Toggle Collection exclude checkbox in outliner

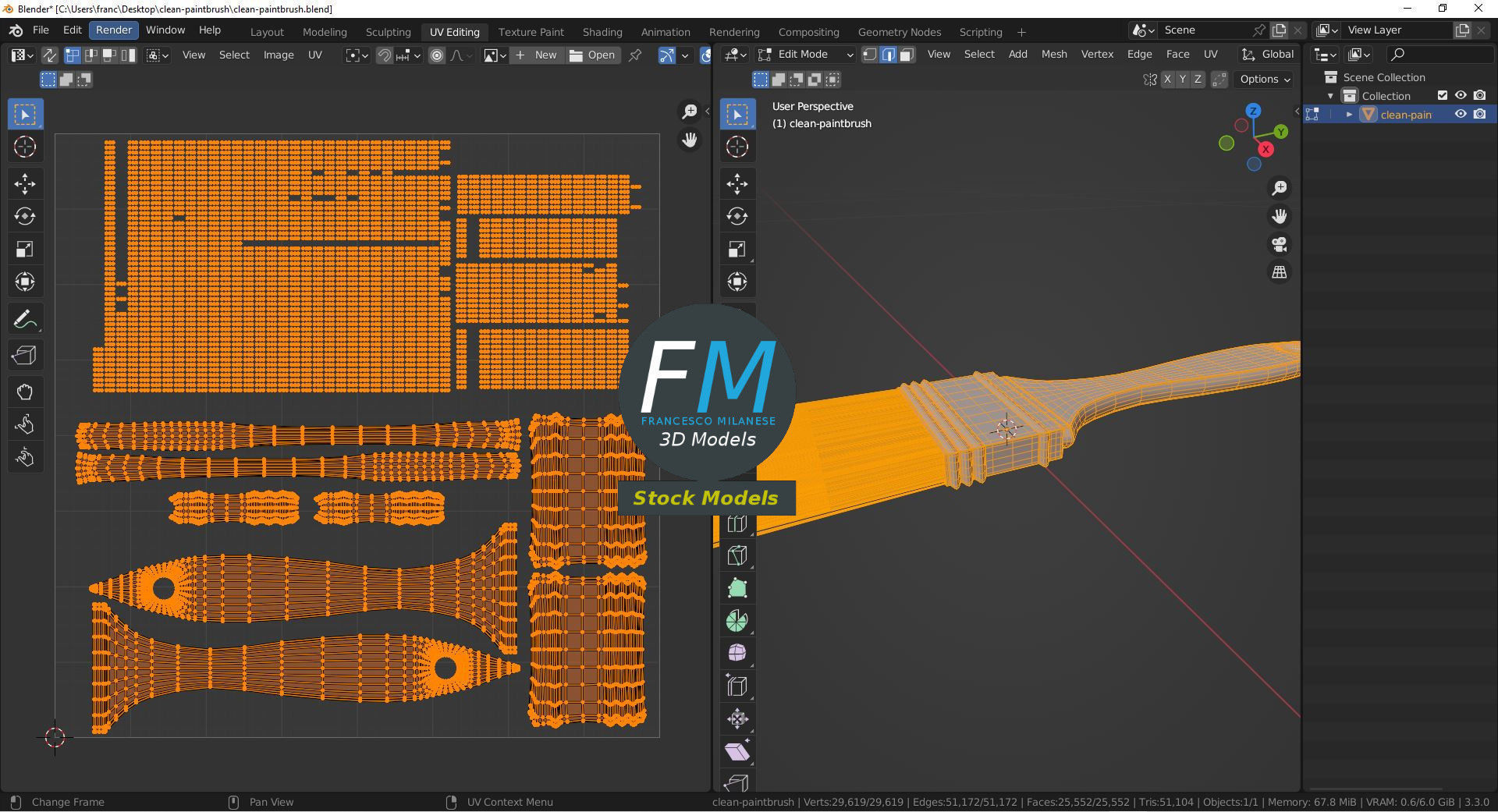[1443, 95]
